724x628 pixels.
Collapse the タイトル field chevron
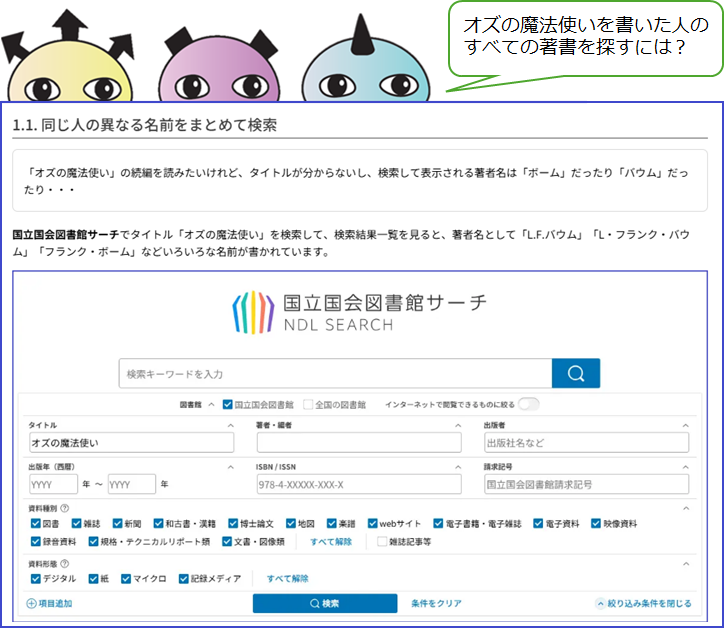[230, 425]
